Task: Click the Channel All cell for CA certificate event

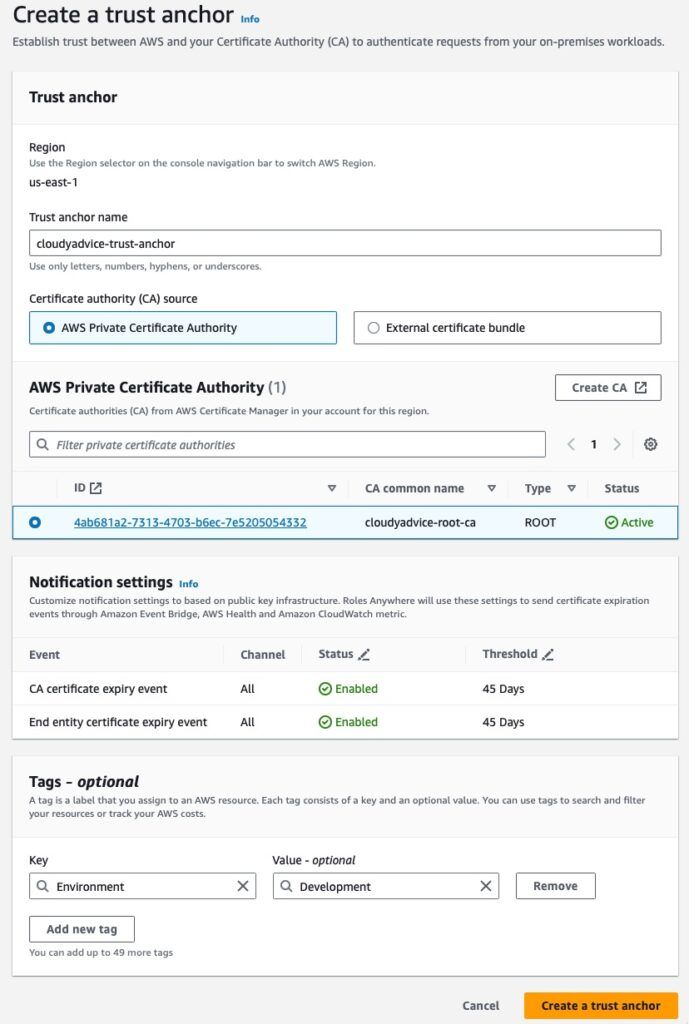Action: (x=248, y=689)
